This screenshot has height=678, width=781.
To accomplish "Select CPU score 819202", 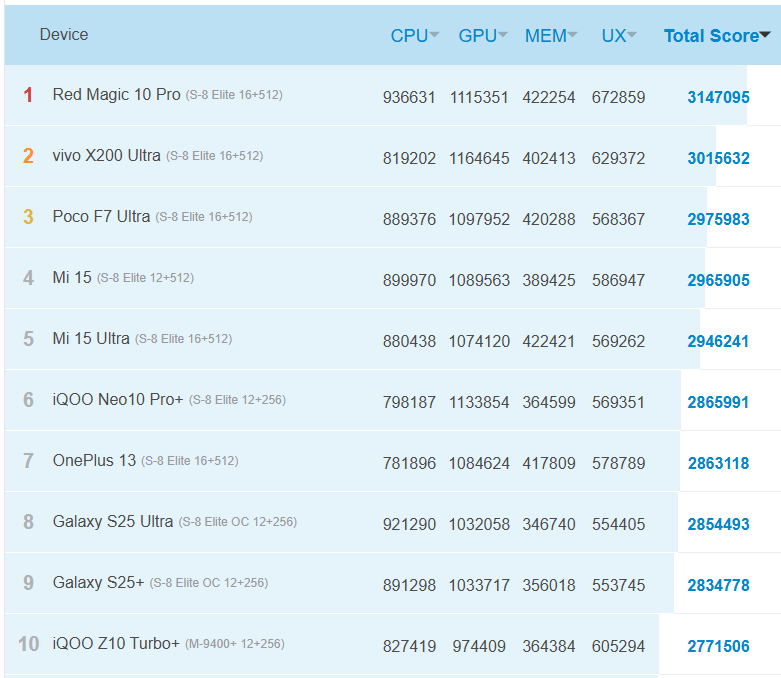I will 409,158.
